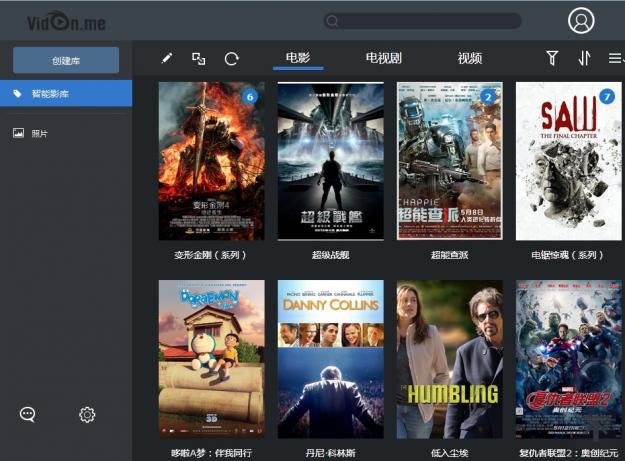Click the title 超能查派
This screenshot has height=461, width=625.
(x=449, y=255)
